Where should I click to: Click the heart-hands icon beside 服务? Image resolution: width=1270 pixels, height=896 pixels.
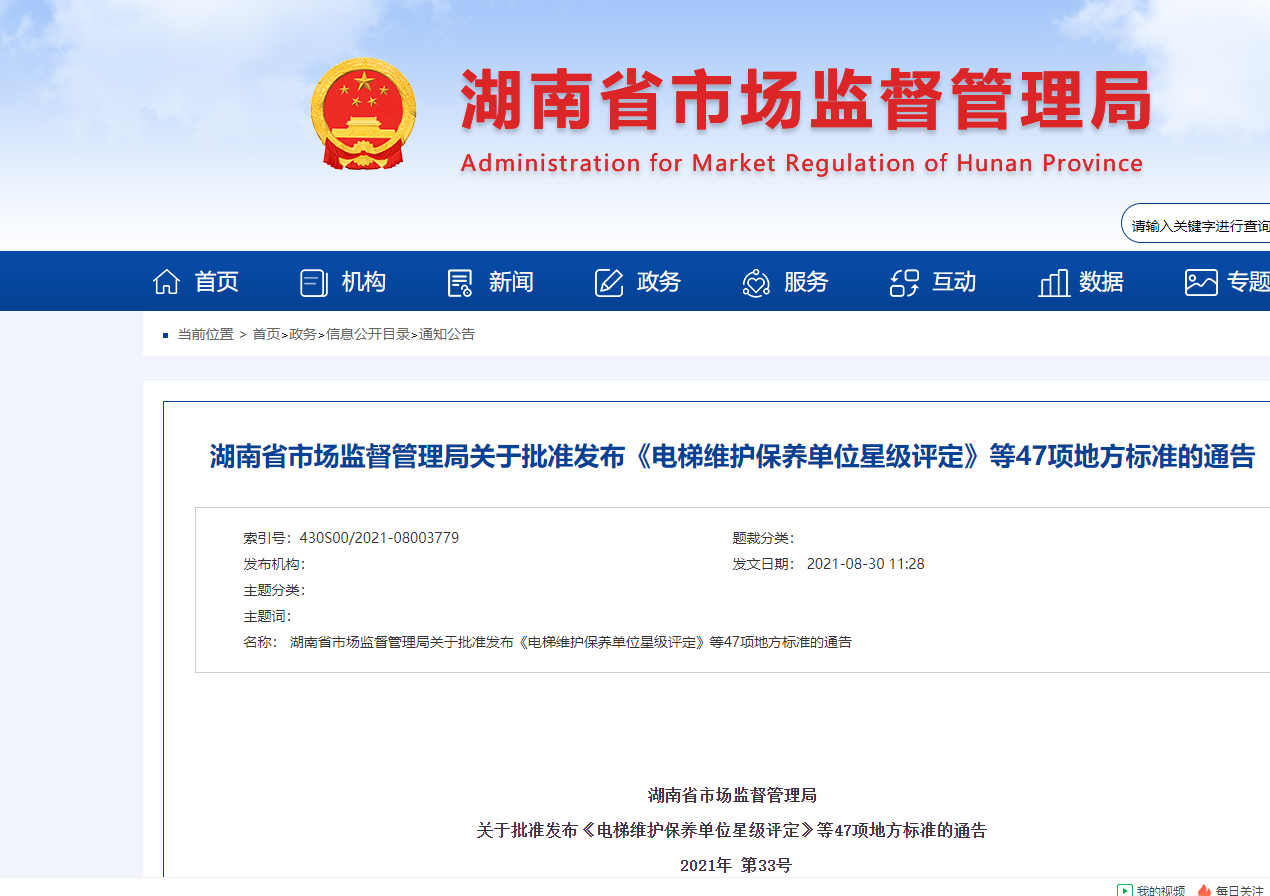coord(756,283)
